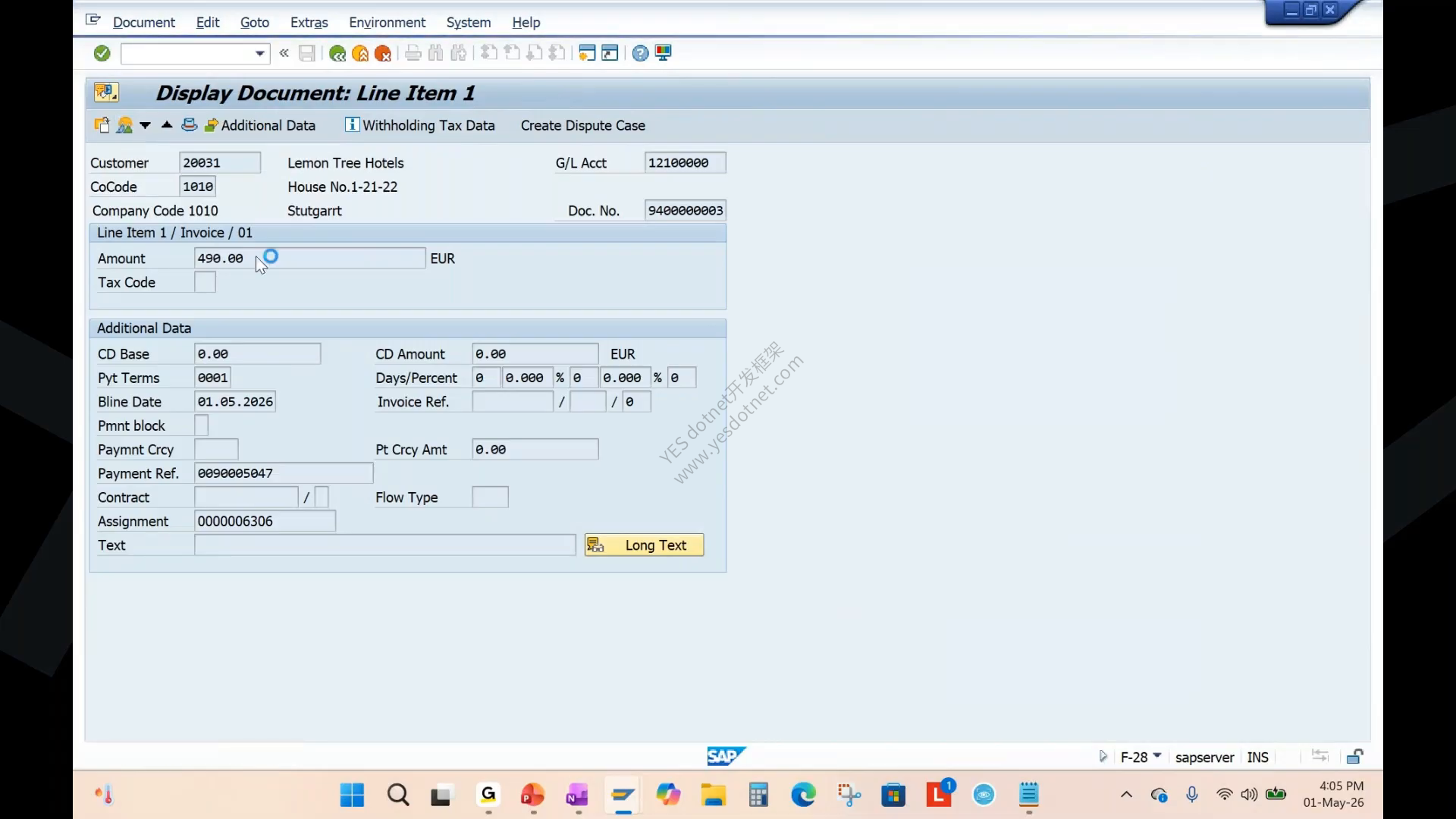Open the SAP Help question-mark icon
Screen dimensions: 1456x819
click(640, 53)
